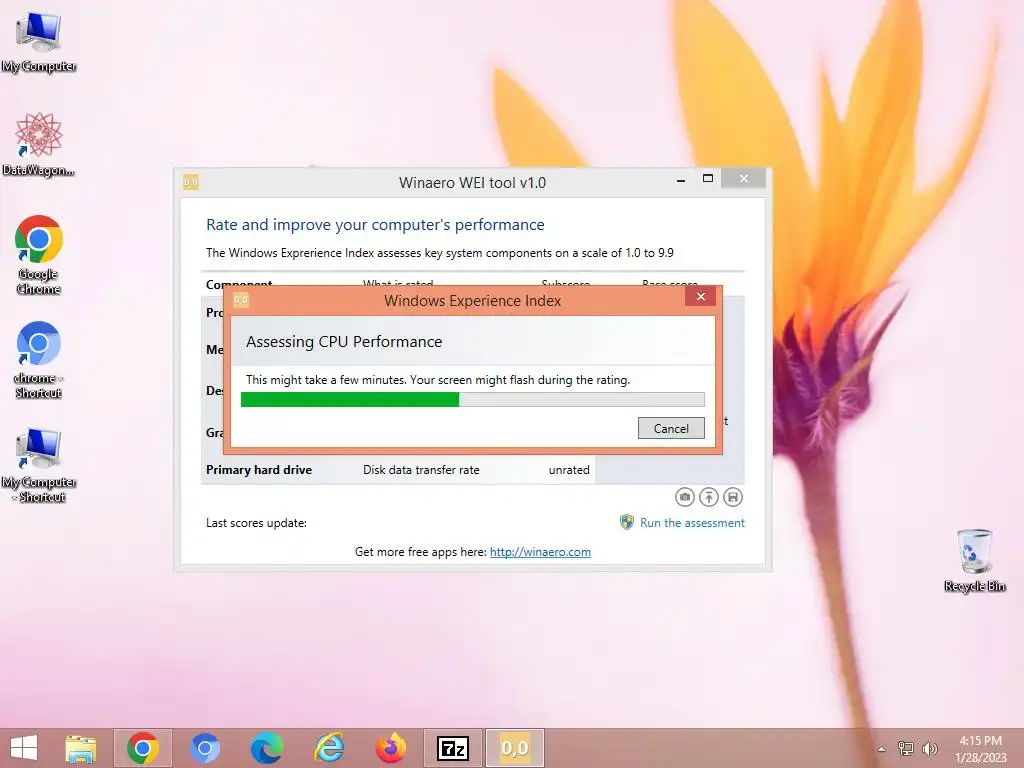Close the Windows Experience Index dialog
This screenshot has height=768, width=1024.
point(701,297)
